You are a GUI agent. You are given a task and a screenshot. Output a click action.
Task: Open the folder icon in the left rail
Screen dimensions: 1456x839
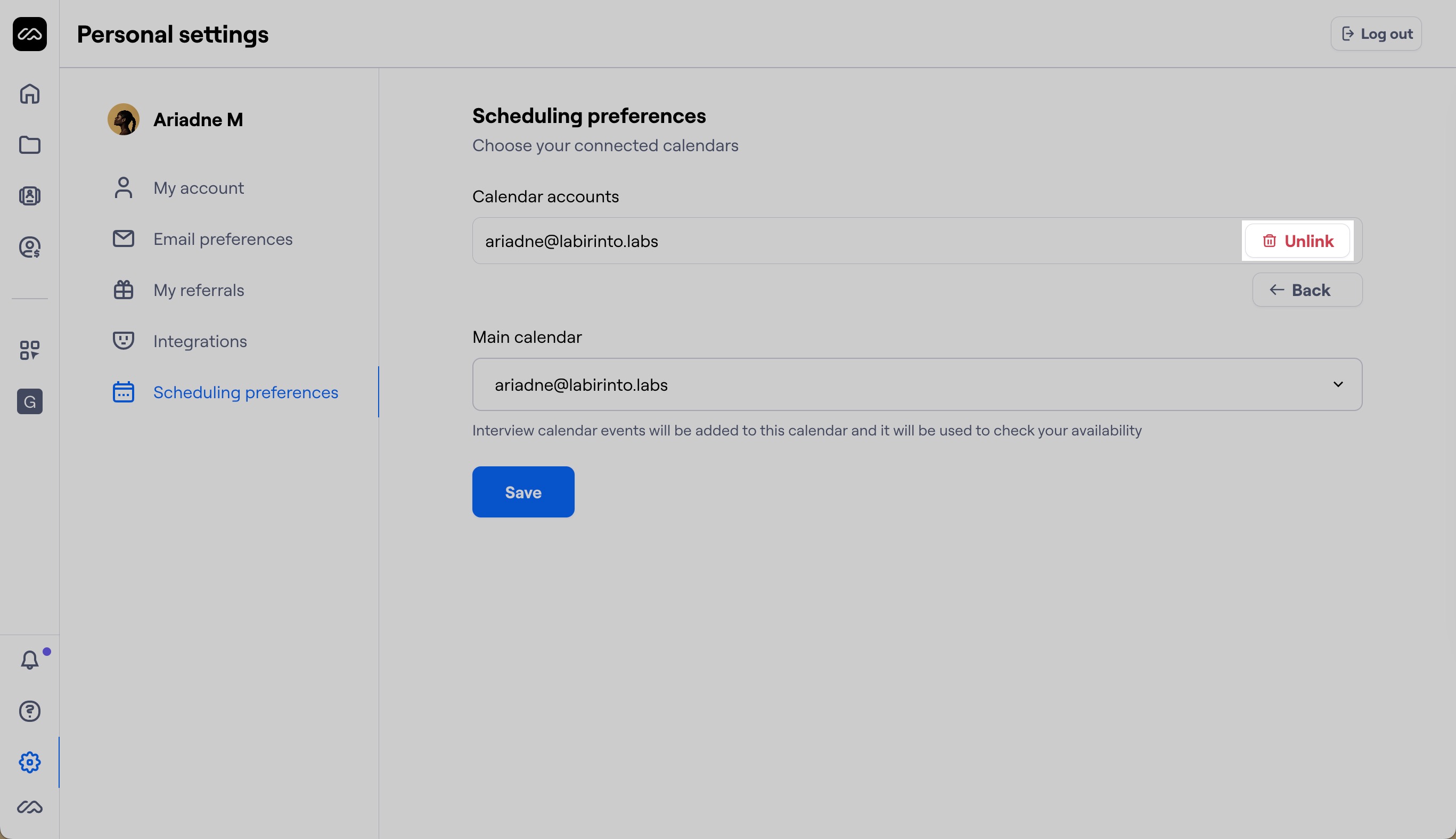(x=29, y=145)
